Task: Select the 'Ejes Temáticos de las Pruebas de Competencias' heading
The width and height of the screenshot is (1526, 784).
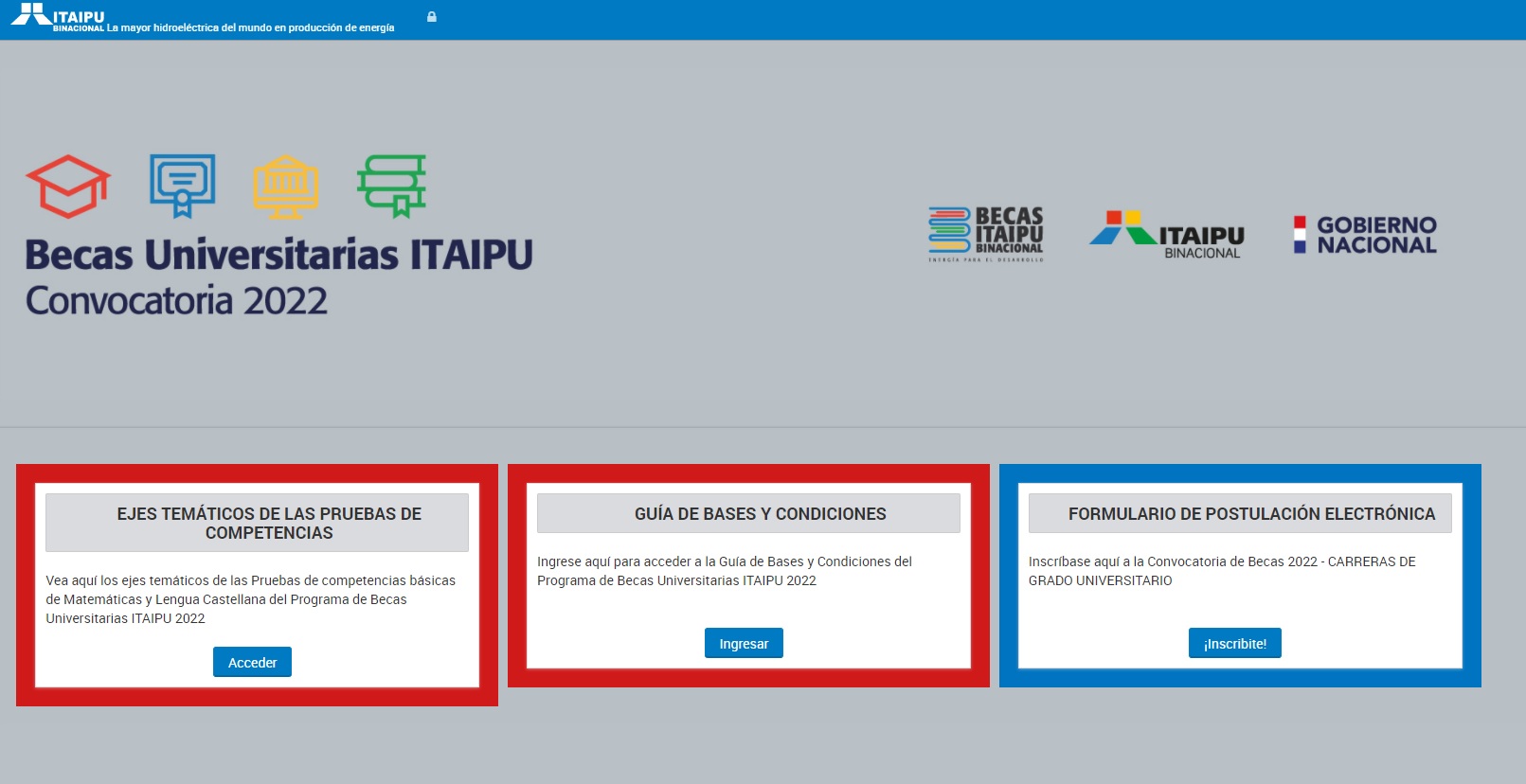Action: (257, 523)
